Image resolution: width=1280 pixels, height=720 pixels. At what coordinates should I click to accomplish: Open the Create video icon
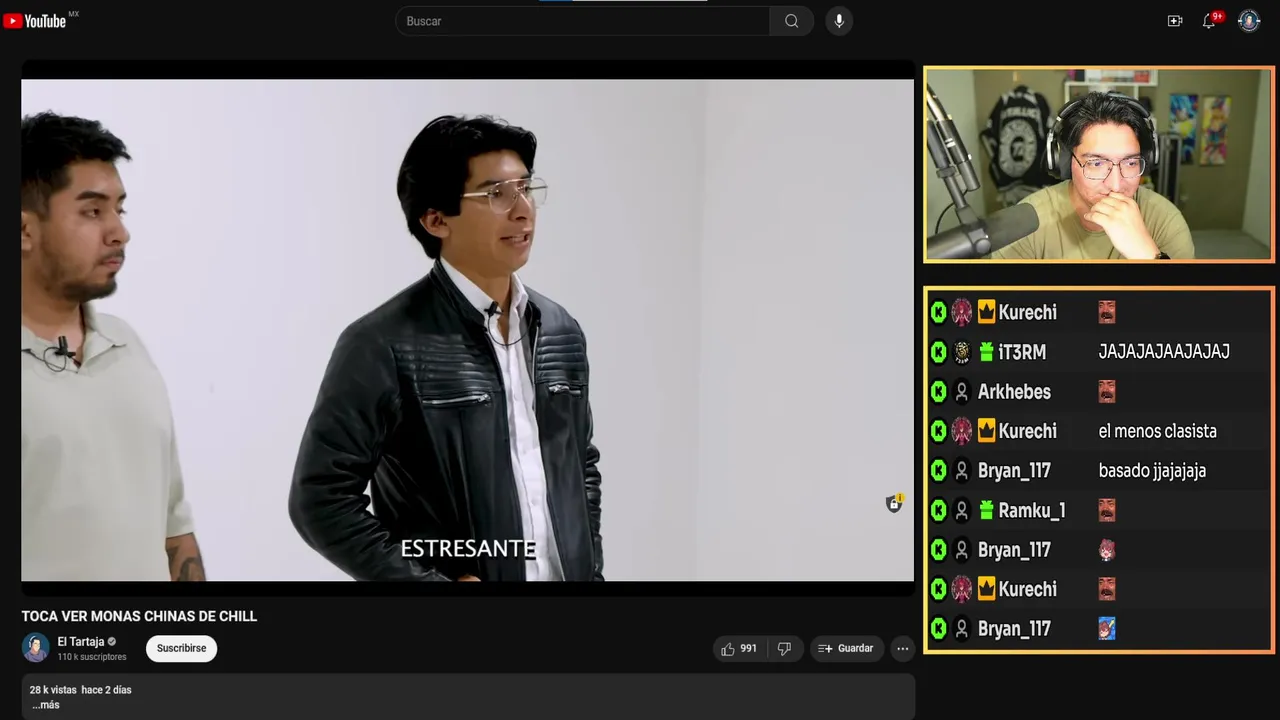click(1175, 21)
